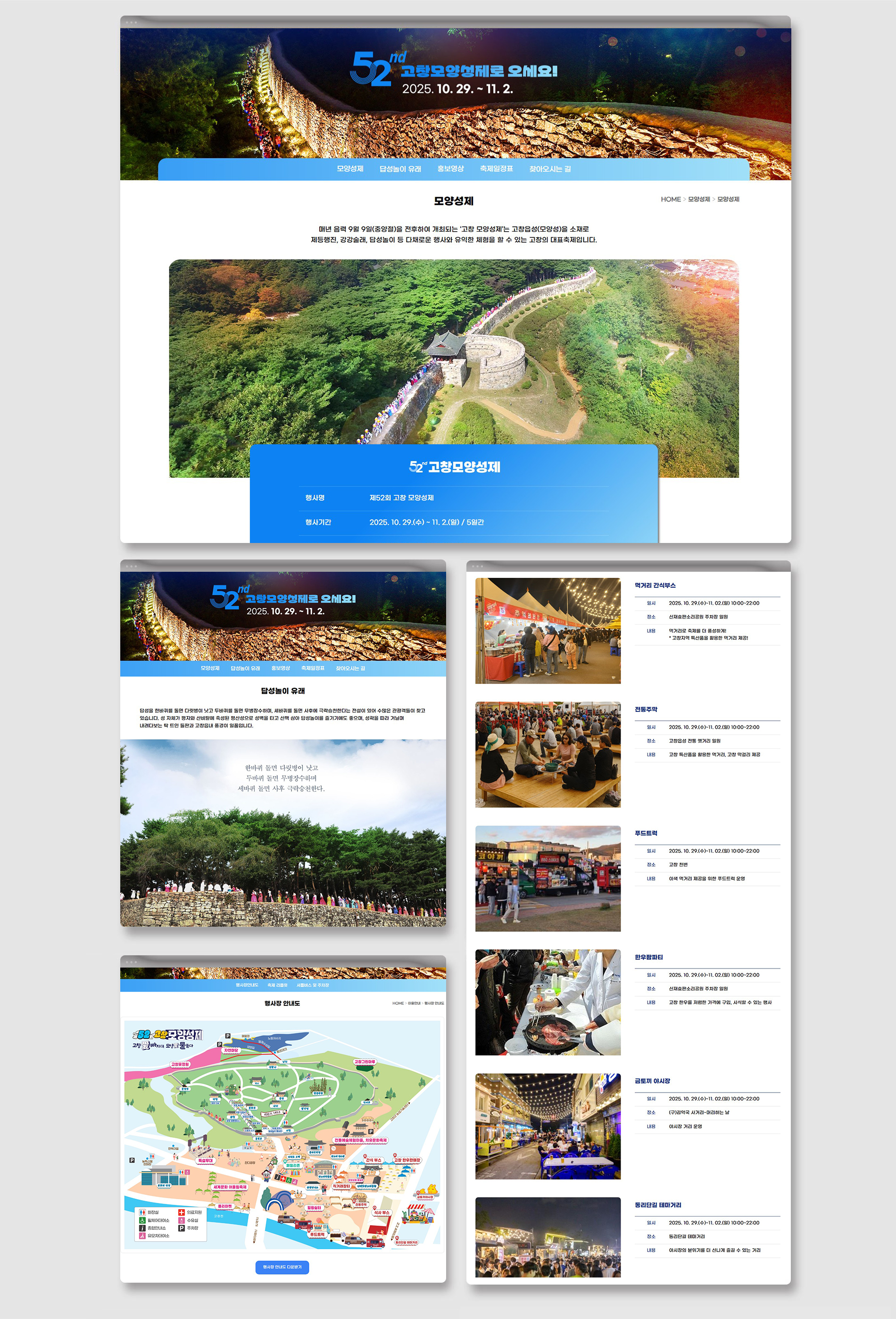Viewport: 896px width, 1319px height.
Task: Click the 휠체어대여소 wheelchair icon in legend
Action: (142, 1220)
